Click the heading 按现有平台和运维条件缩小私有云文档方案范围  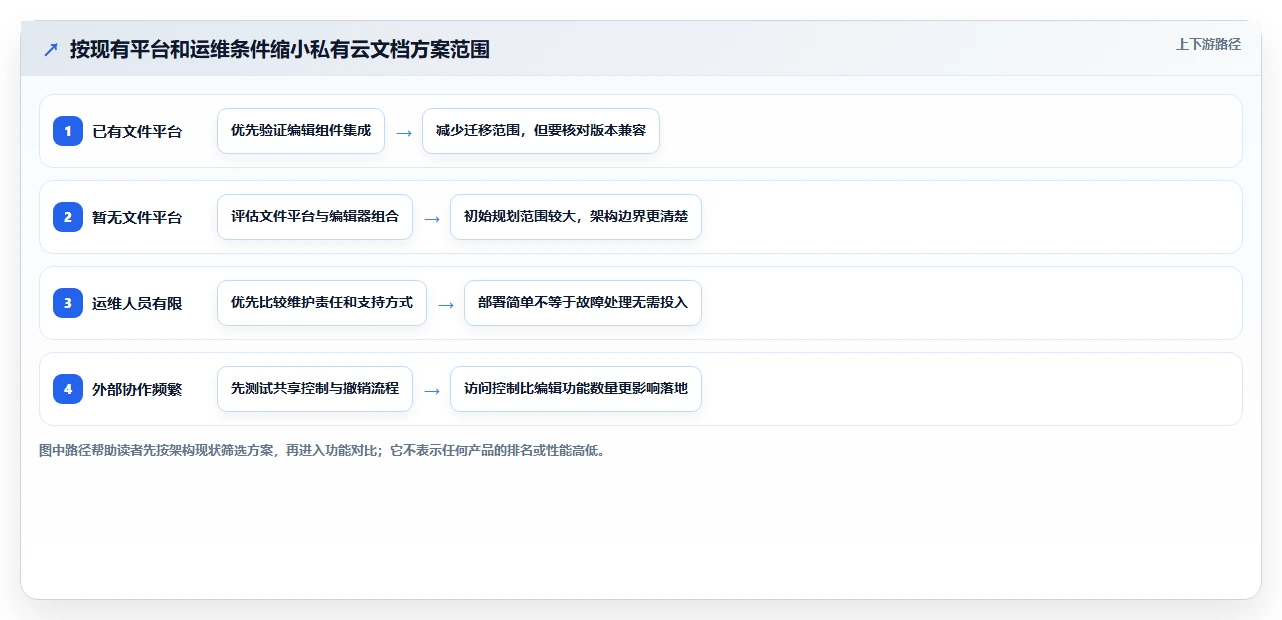pyautogui.click(x=280, y=49)
